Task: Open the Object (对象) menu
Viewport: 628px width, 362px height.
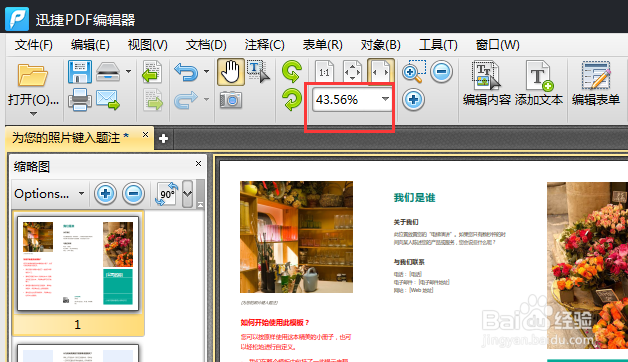Action: tap(380, 45)
